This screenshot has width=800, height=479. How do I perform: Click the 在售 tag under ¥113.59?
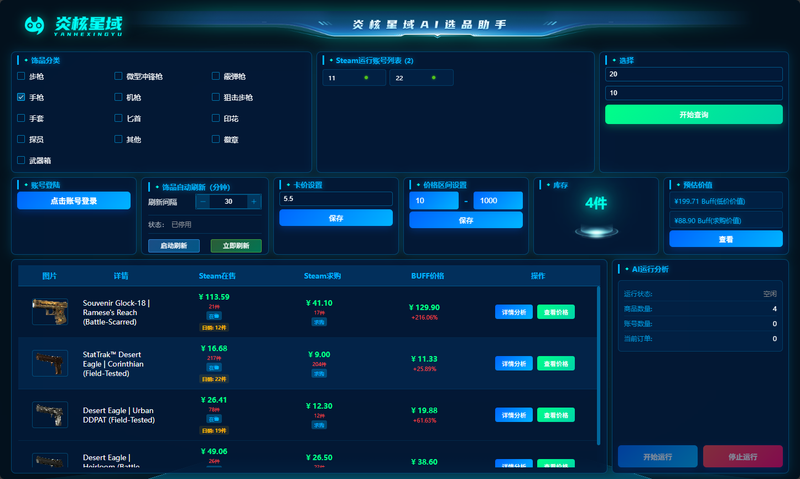214,316
